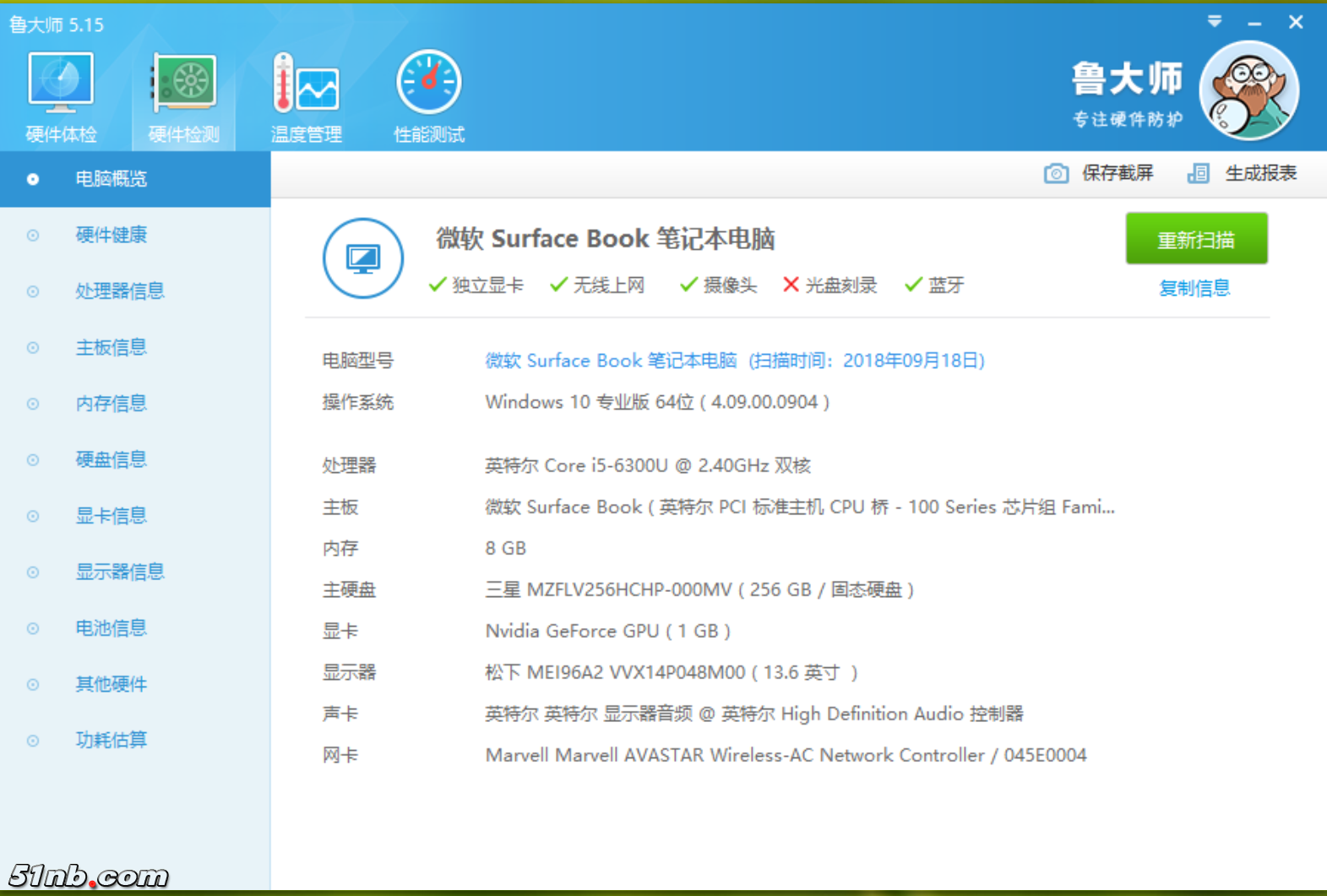This screenshot has width=1327, height=896.
Task: Click the 生成报表 report icon
Action: click(x=1198, y=174)
